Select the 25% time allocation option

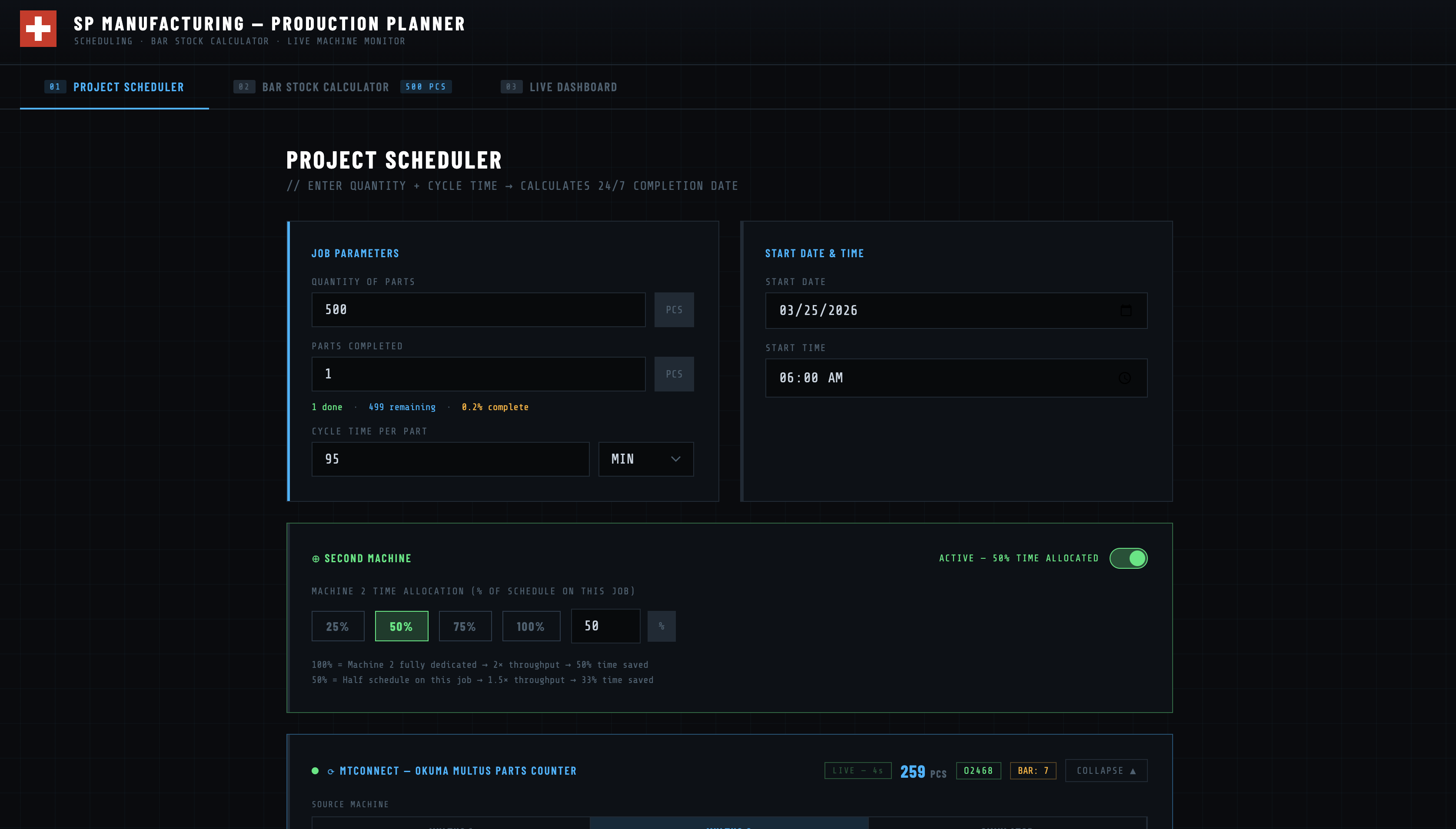[x=338, y=626]
